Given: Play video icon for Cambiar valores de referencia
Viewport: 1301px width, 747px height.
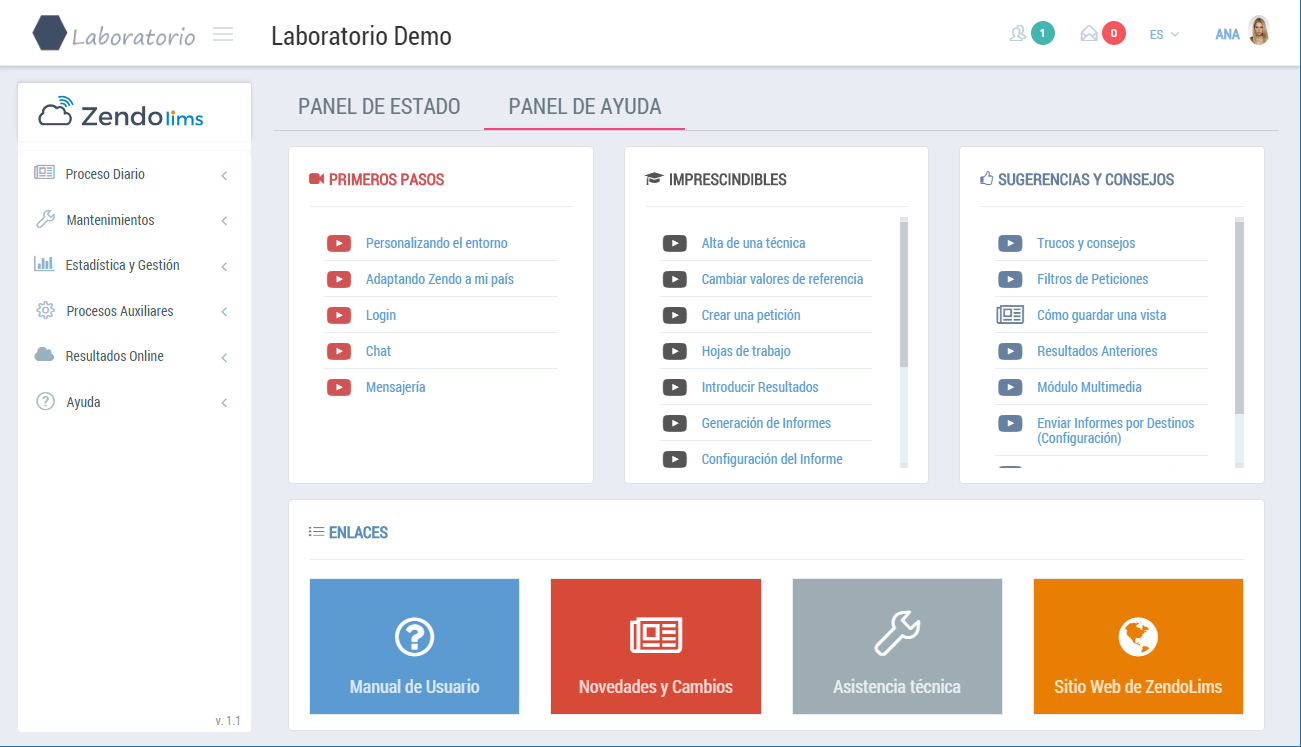Looking at the screenshot, I should coord(675,279).
